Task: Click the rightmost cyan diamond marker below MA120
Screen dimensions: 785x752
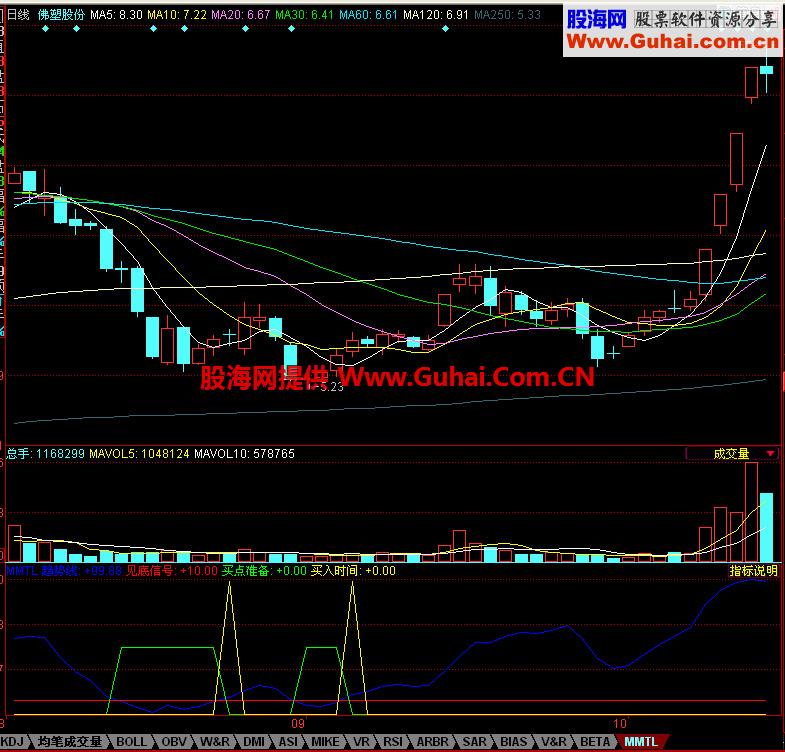Action: click(445, 29)
